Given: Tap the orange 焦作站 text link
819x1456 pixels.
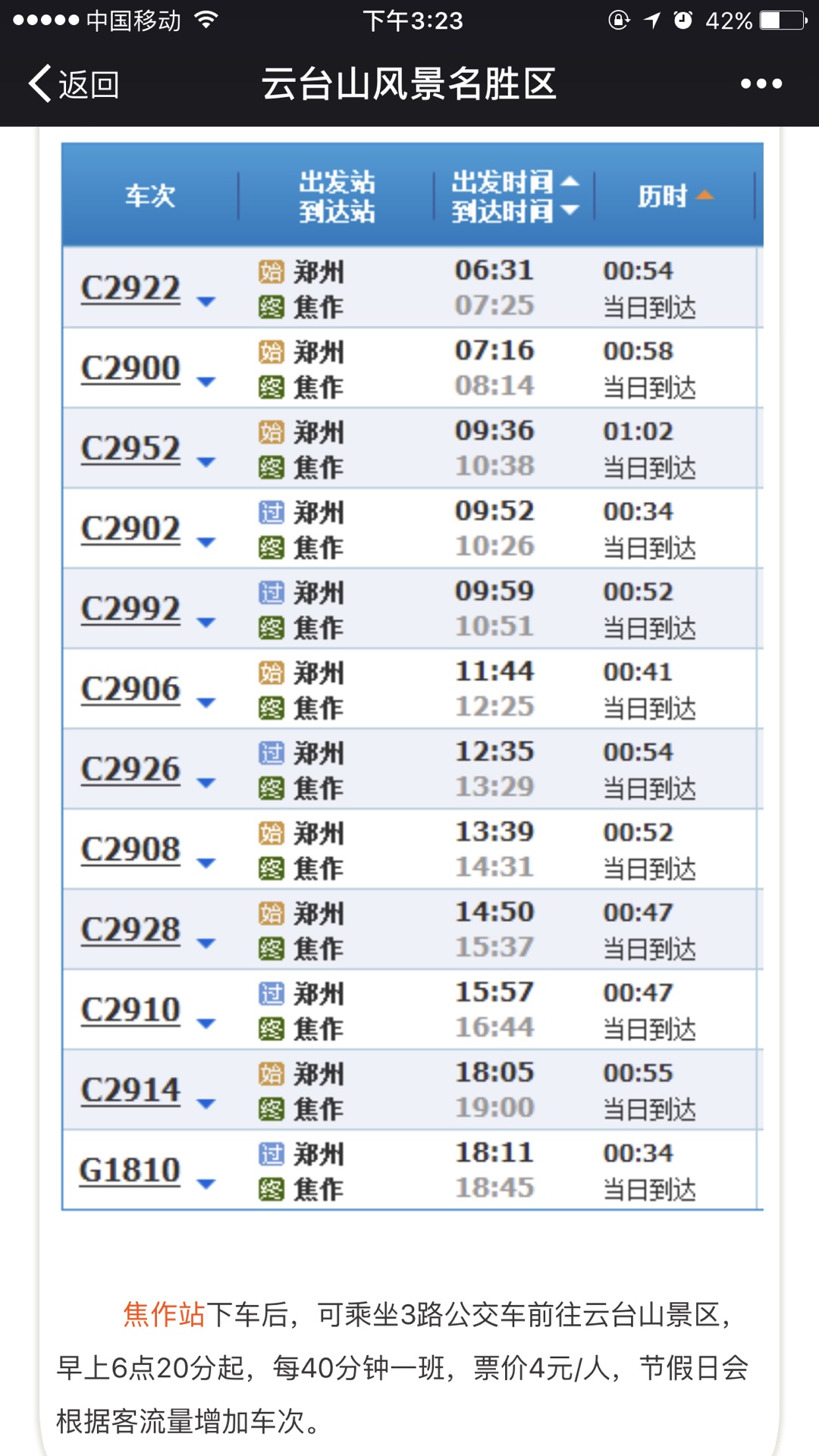Looking at the screenshot, I should pos(164,1314).
